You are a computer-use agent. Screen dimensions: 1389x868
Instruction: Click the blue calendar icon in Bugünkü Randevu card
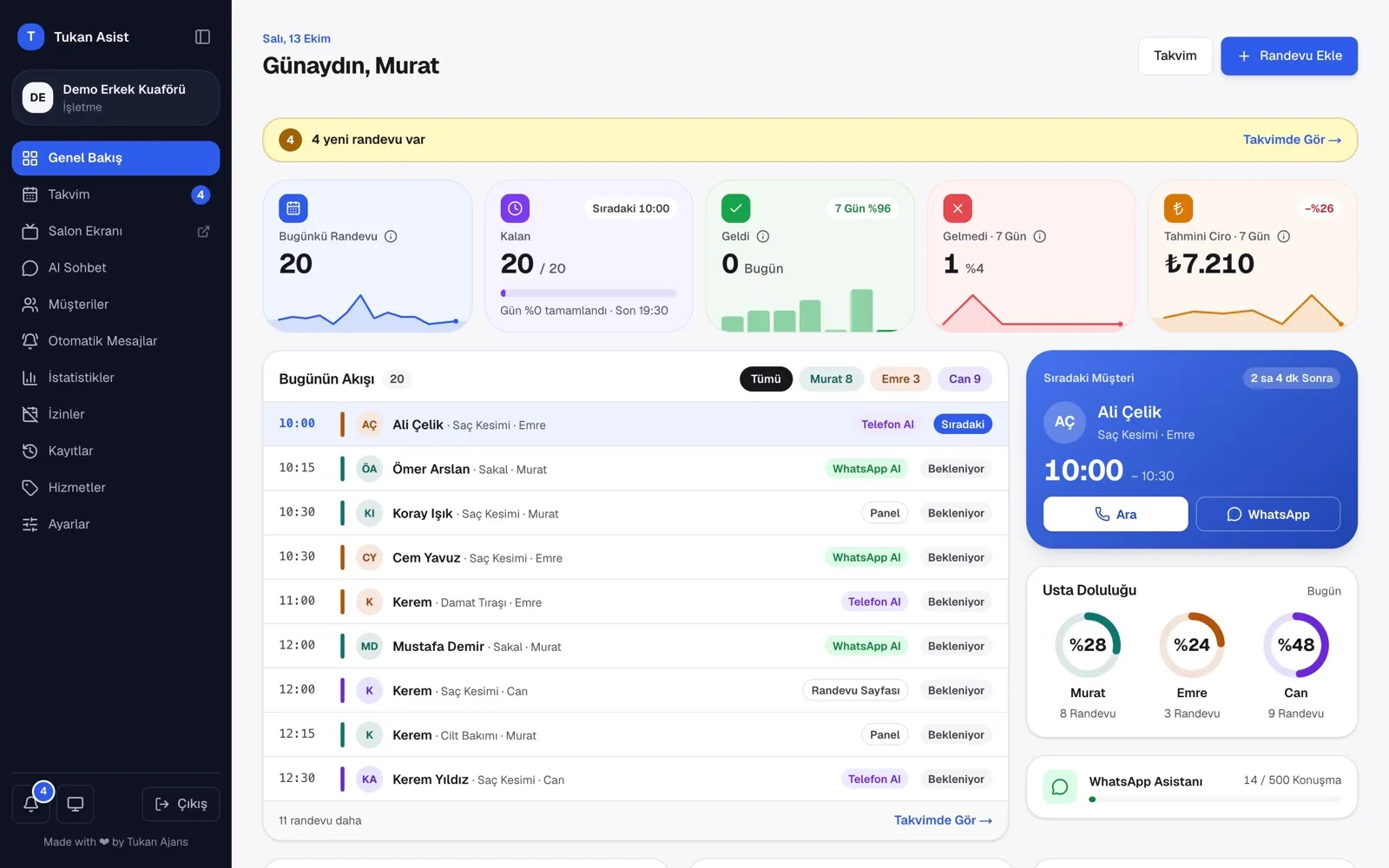(x=293, y=208)
